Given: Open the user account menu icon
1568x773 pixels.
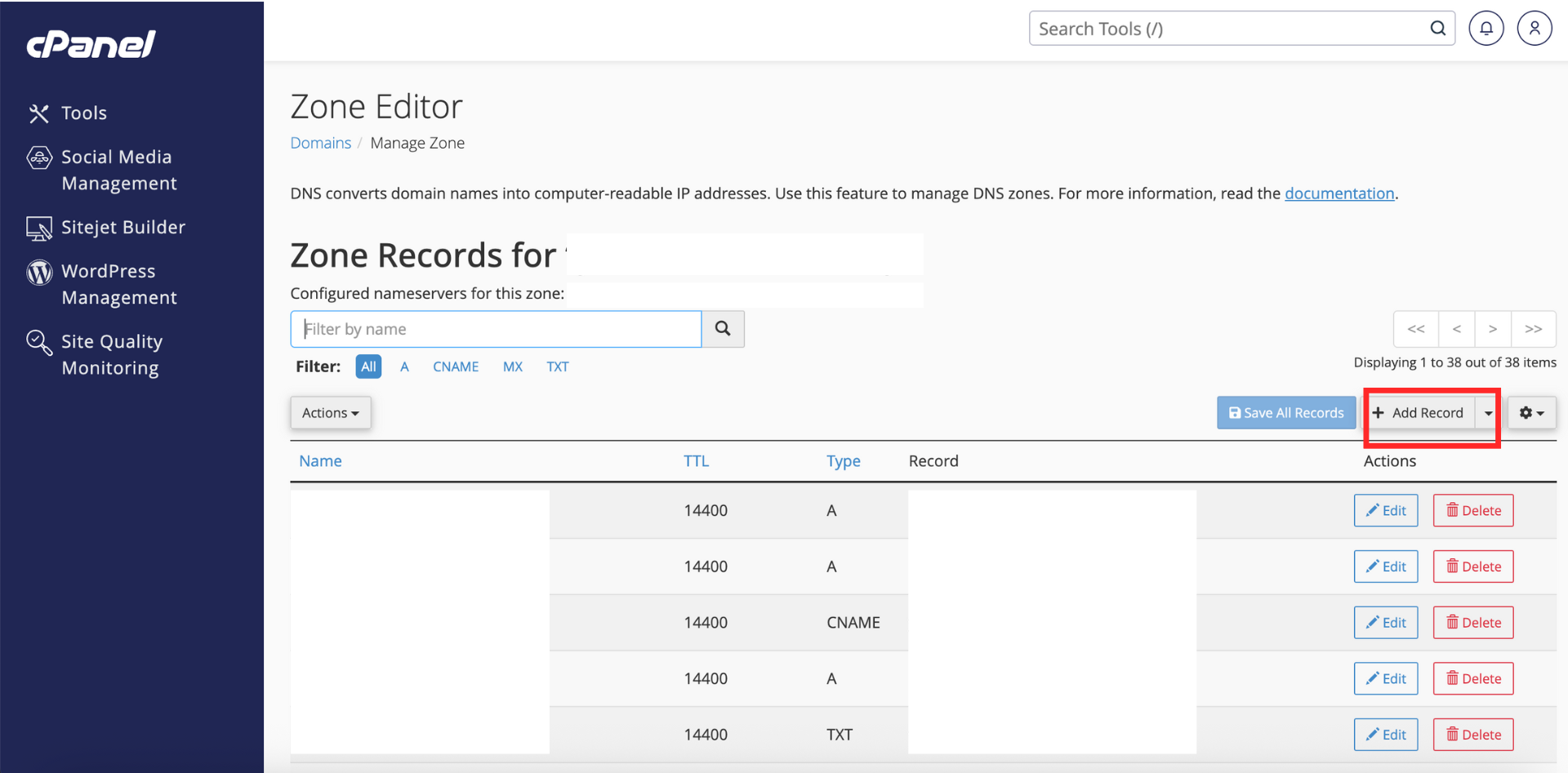Looking at the screenshot, I should coord(1535,29).
